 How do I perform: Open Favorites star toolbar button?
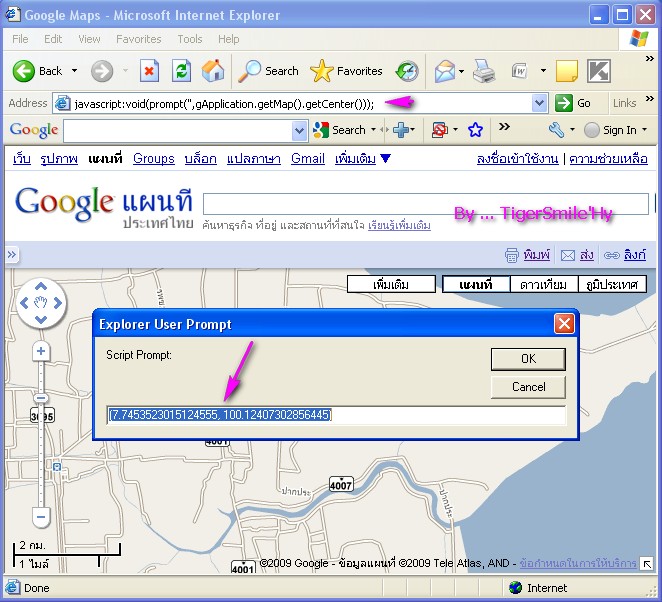pyautogui.click(x=346, y=71)
